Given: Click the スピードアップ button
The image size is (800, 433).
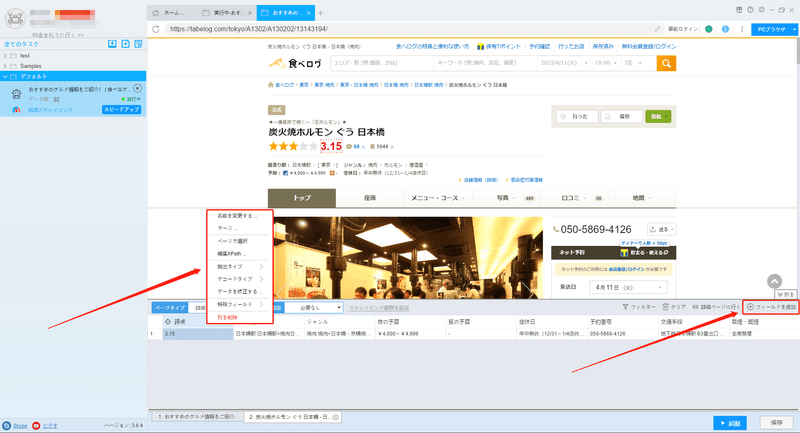Looking at the screenshot, I should pyautogui.click(x=121, y=110).
